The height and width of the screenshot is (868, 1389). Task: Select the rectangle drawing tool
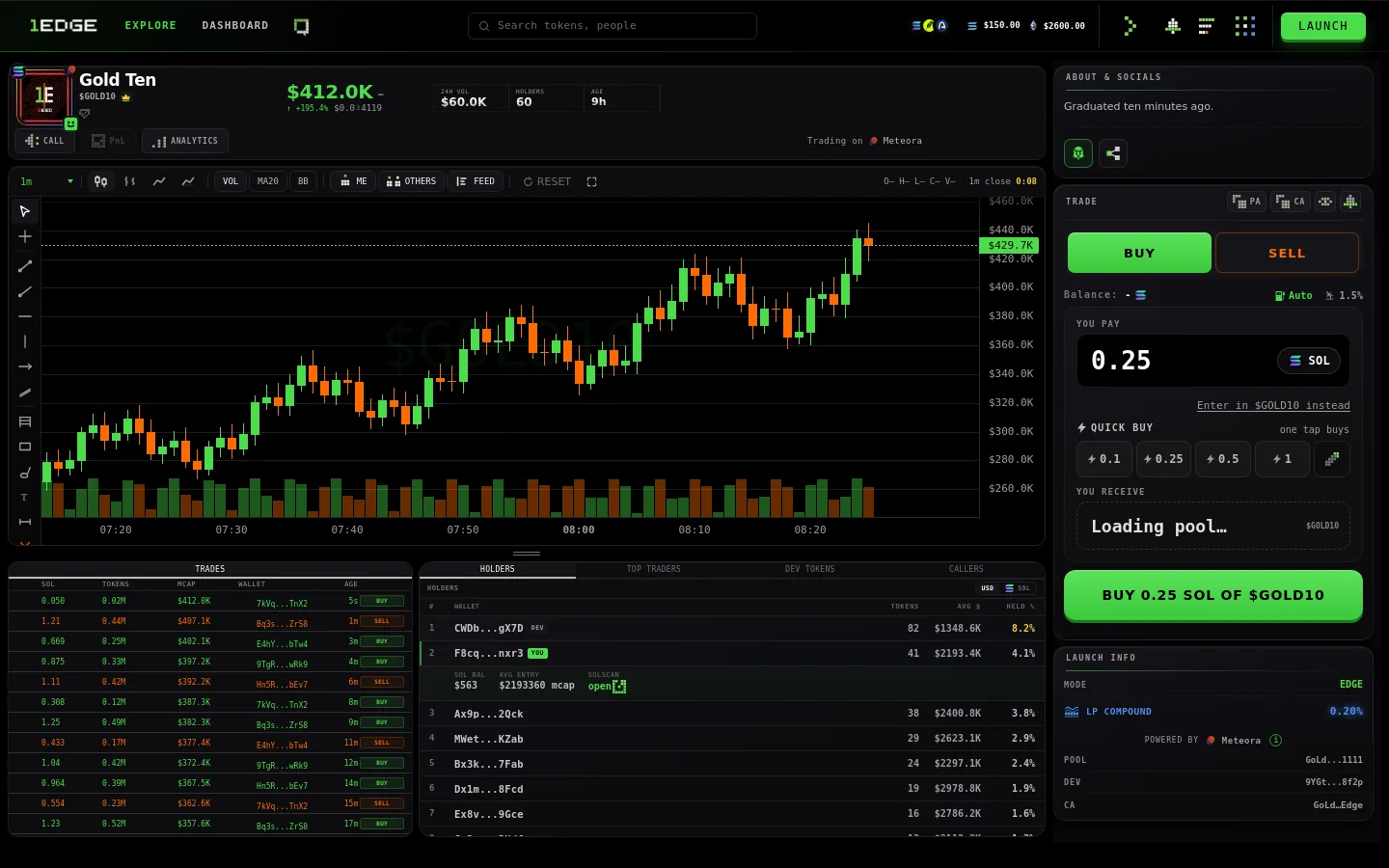25,447
